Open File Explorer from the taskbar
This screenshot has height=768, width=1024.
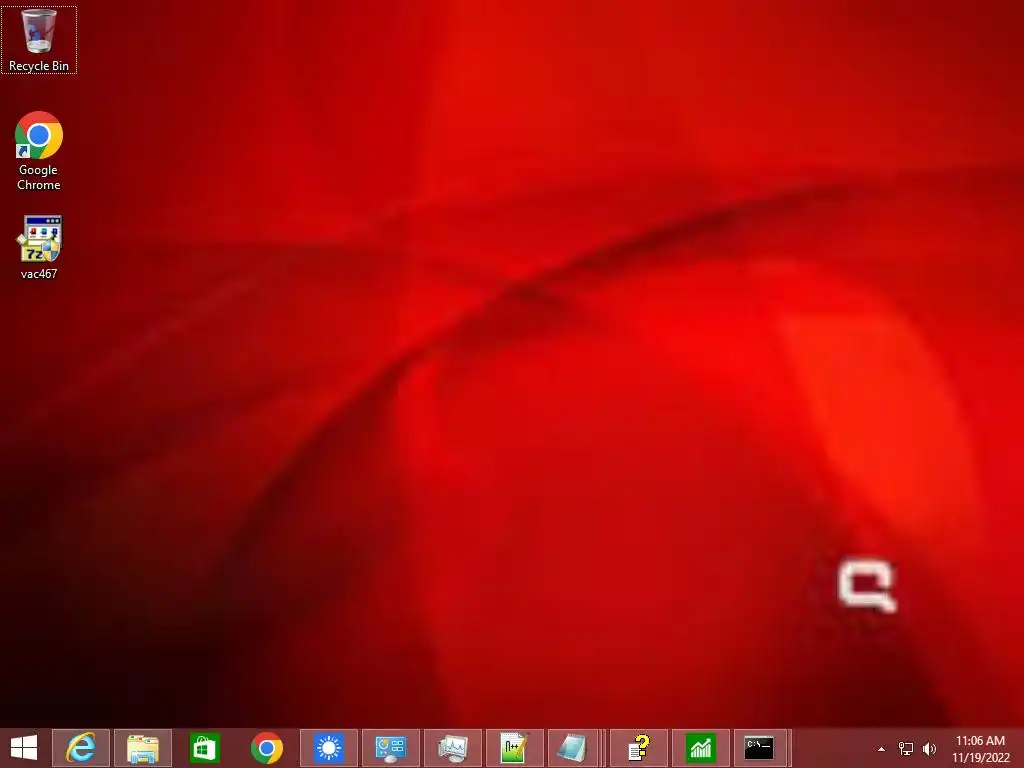143,748
